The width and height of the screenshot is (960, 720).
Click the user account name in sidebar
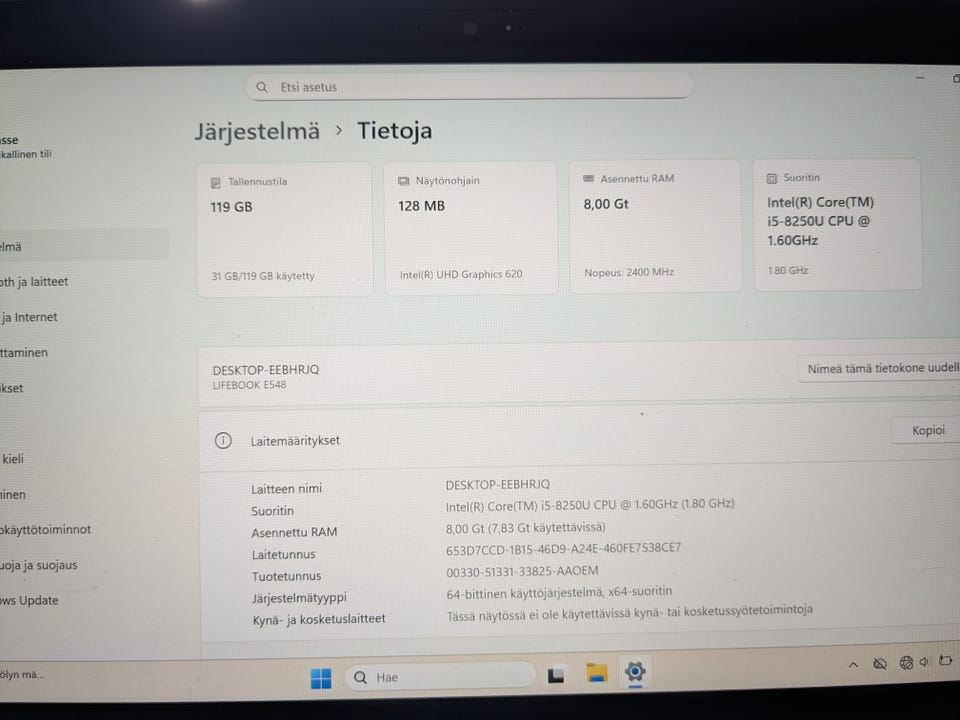(x=9, y=140)
